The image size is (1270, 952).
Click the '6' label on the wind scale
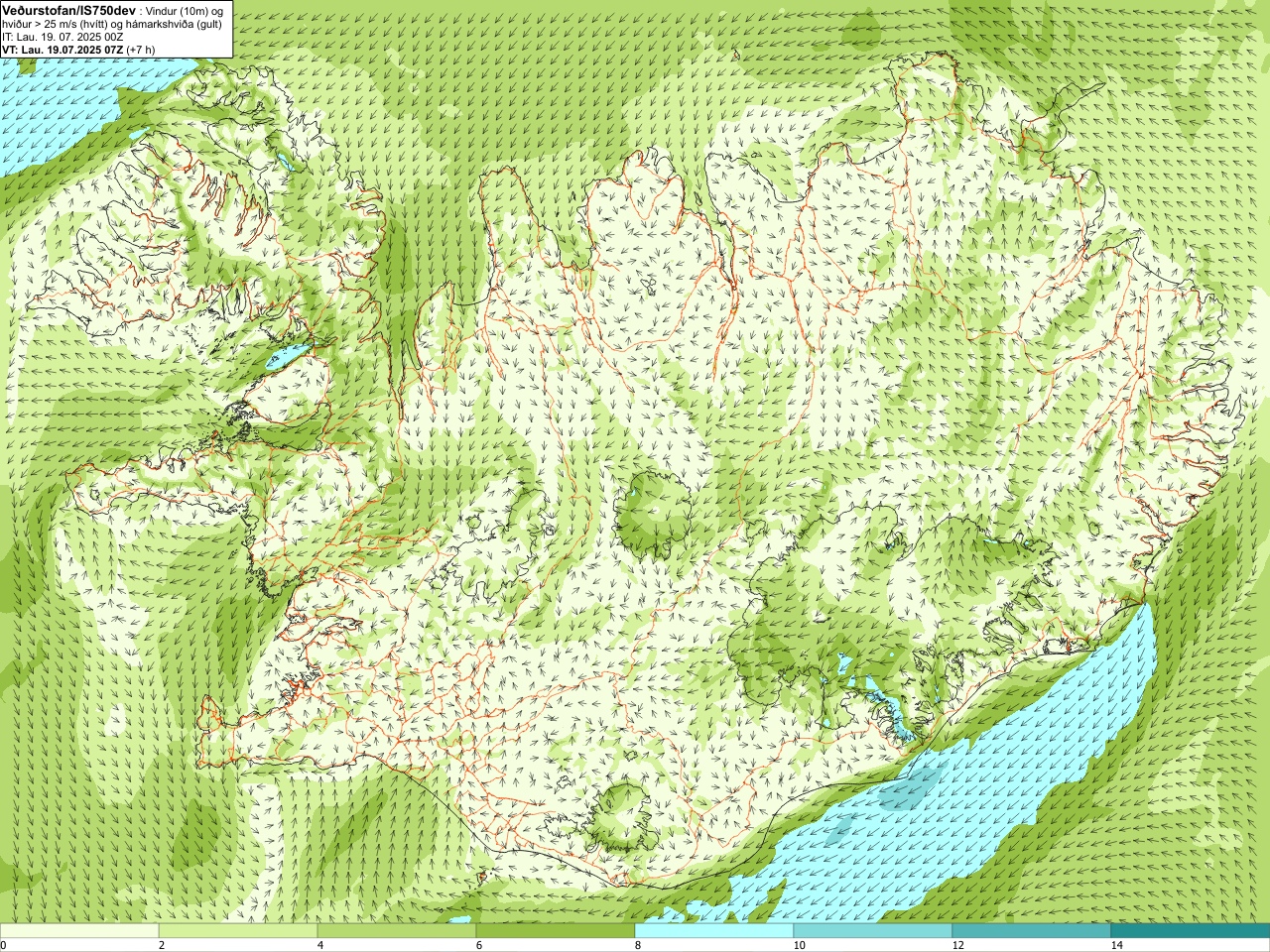pos(479,945)
